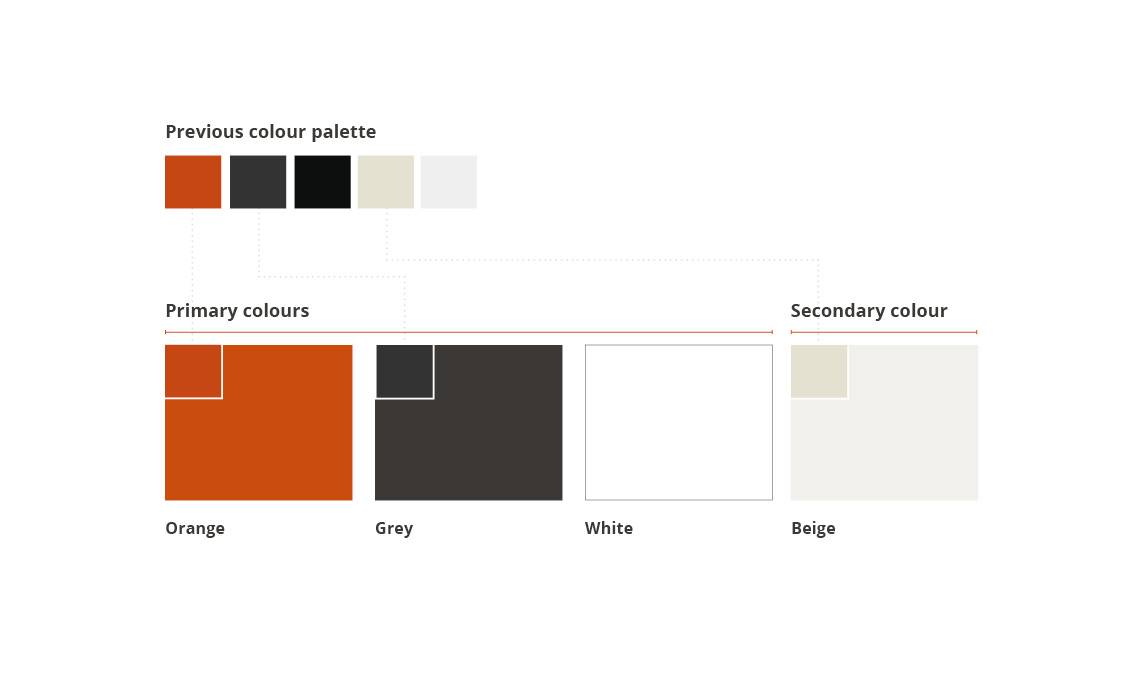Image resolution: width=1123 pixels, height=680 pixels.
Task: Click the small old-orange inset inside Orange block
Action: [193, 371]
